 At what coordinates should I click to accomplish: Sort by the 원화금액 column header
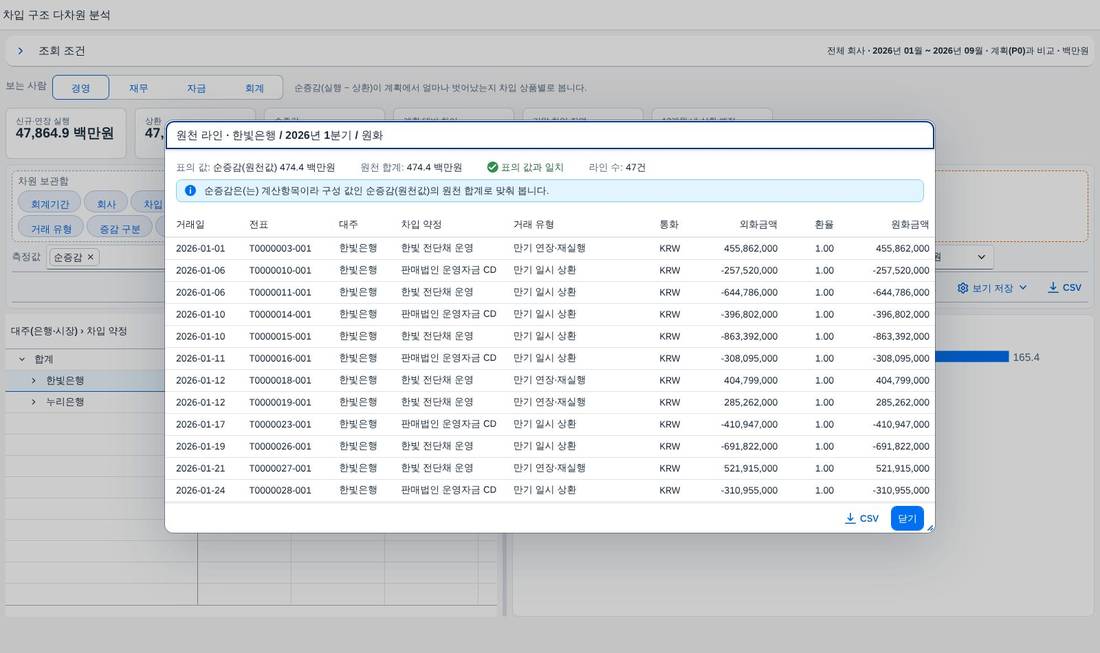910,224
